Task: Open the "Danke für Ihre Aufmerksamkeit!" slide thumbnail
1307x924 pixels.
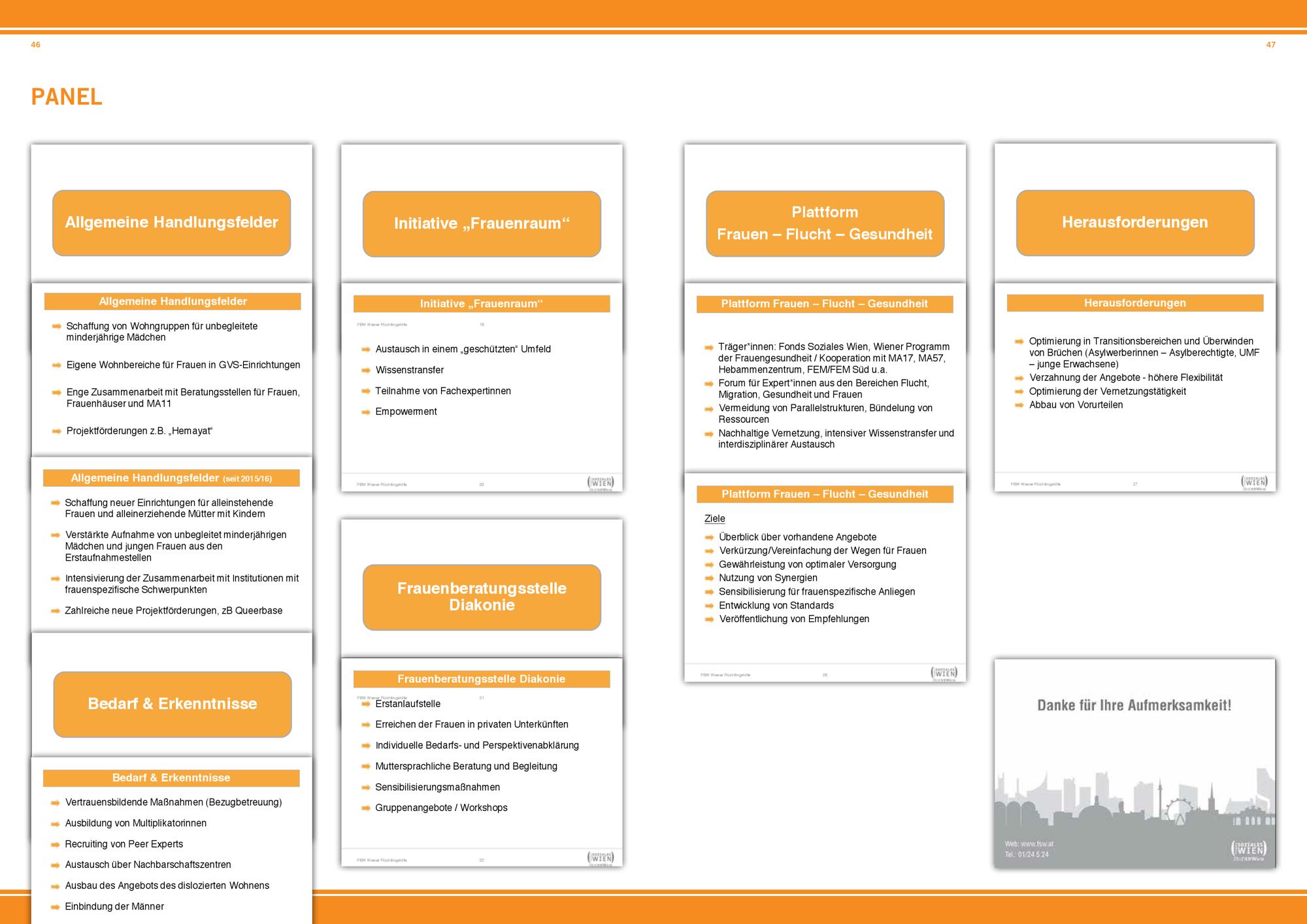Action: coord(1134,763)
